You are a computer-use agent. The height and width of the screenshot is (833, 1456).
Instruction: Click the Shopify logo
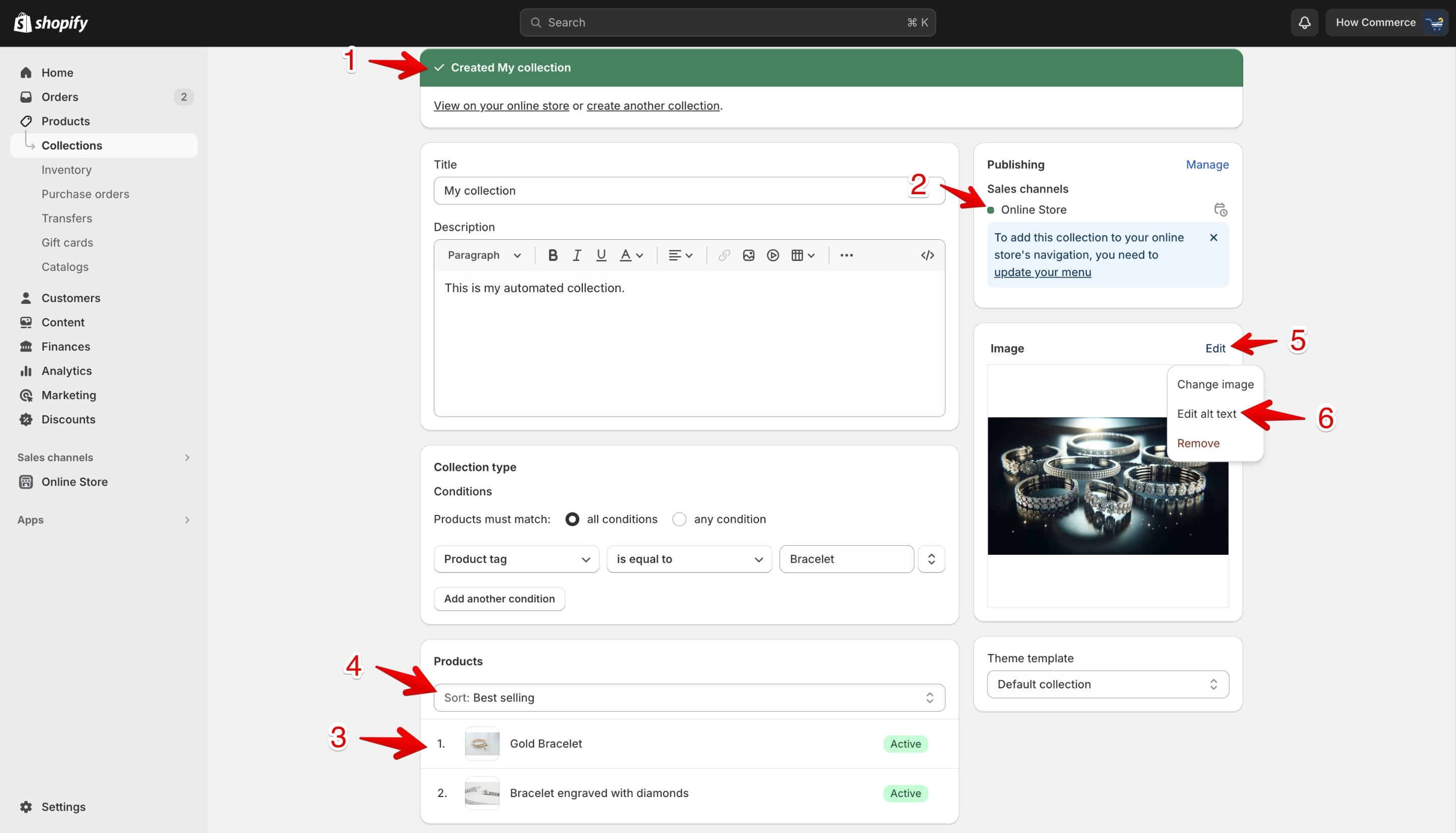(x=51, y=22)
